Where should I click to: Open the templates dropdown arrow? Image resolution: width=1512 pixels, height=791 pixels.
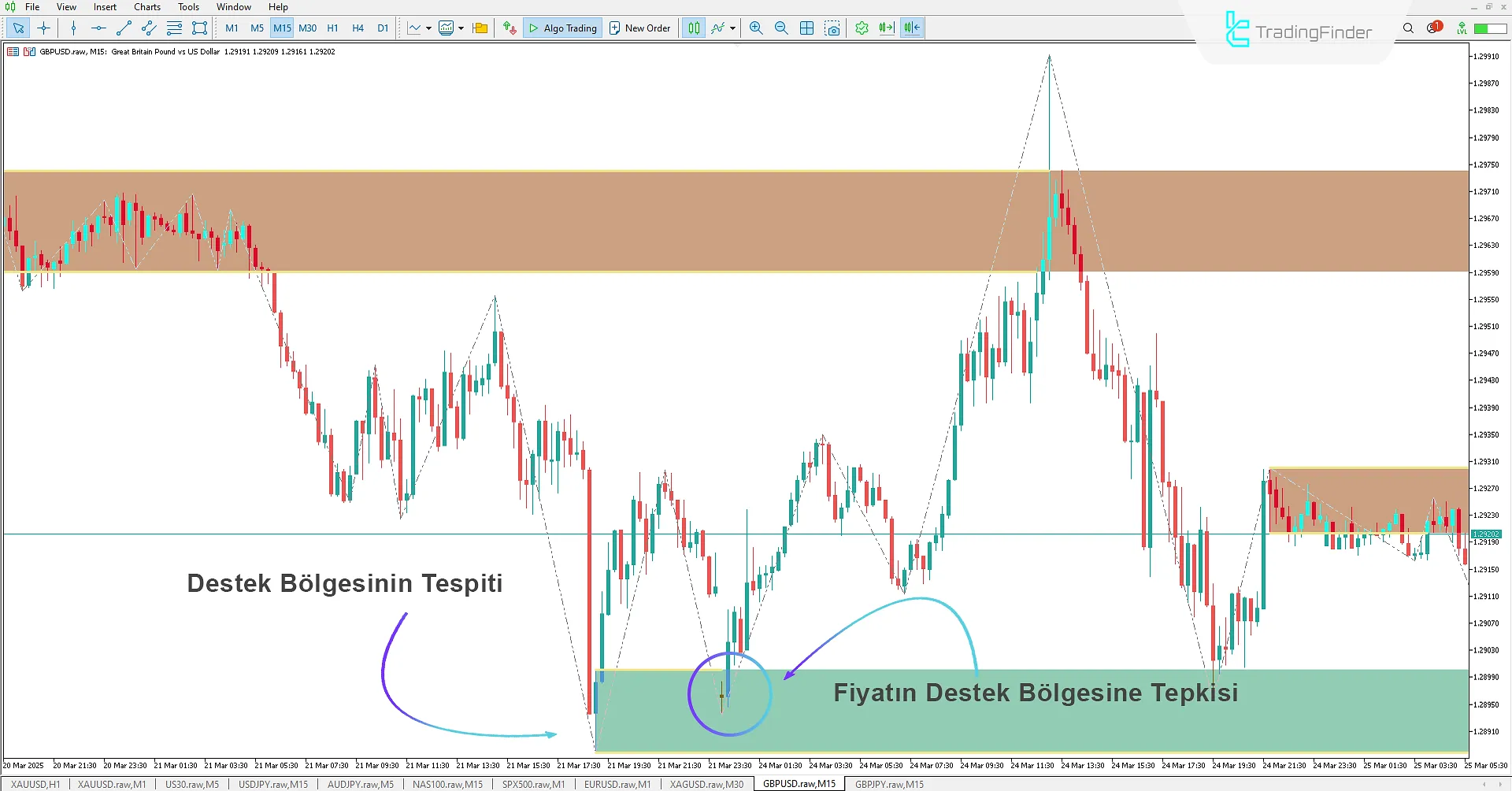point(461,28)
